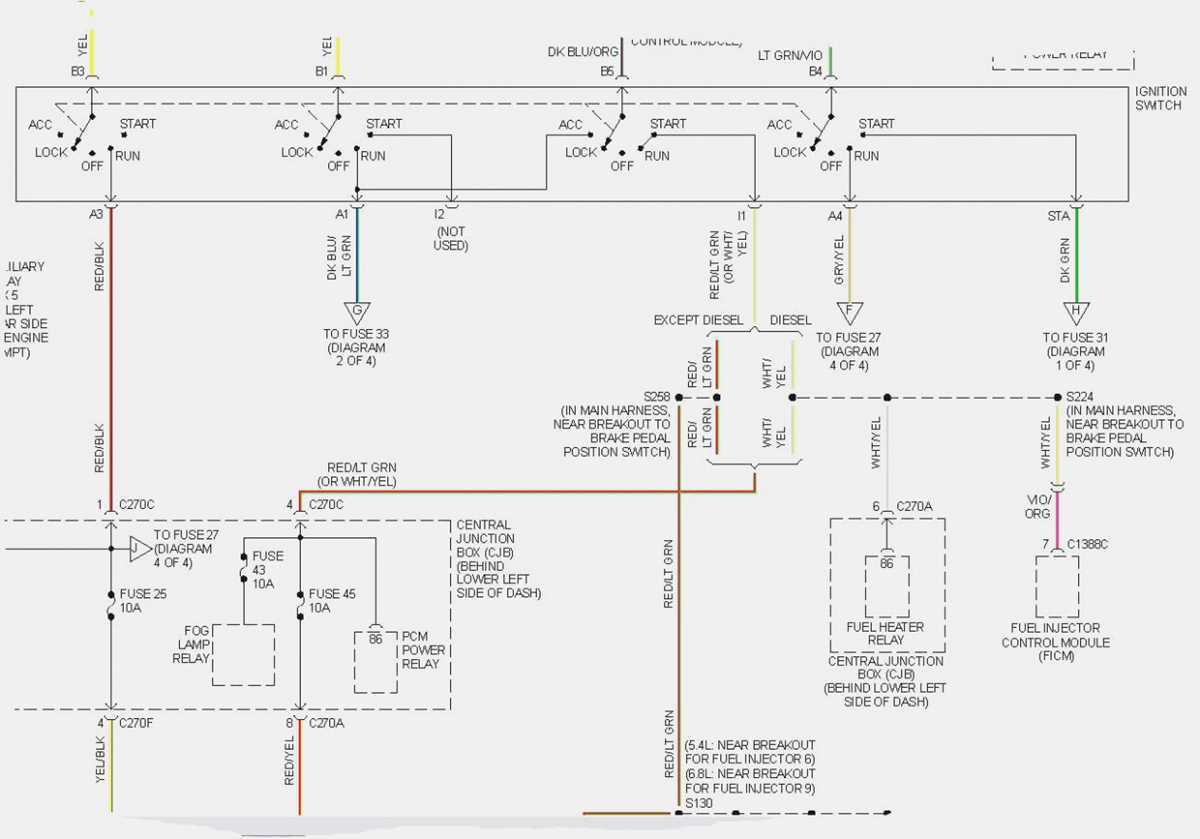The image size is (1200, 839).
Task: Click terminal label B5
Action: 607,71
